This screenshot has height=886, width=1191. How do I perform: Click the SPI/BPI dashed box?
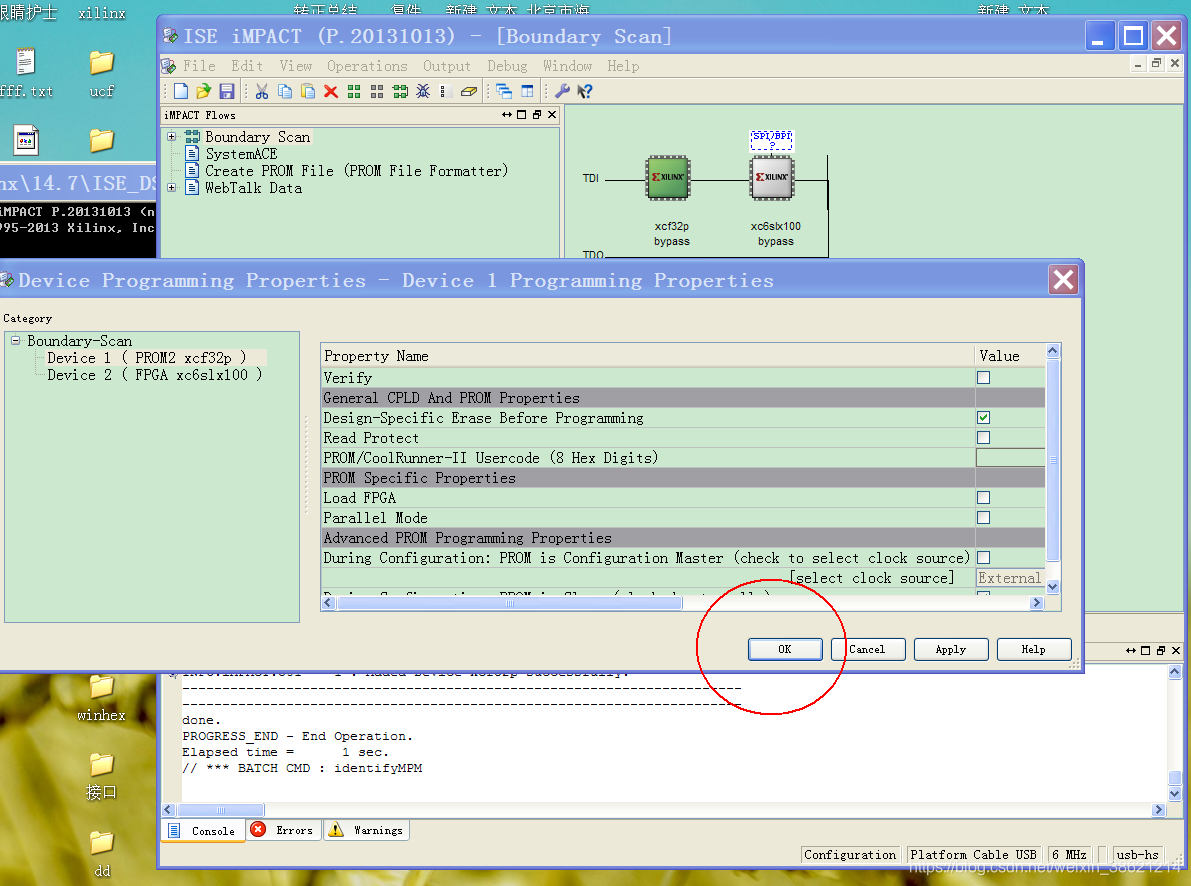(772, 140)
